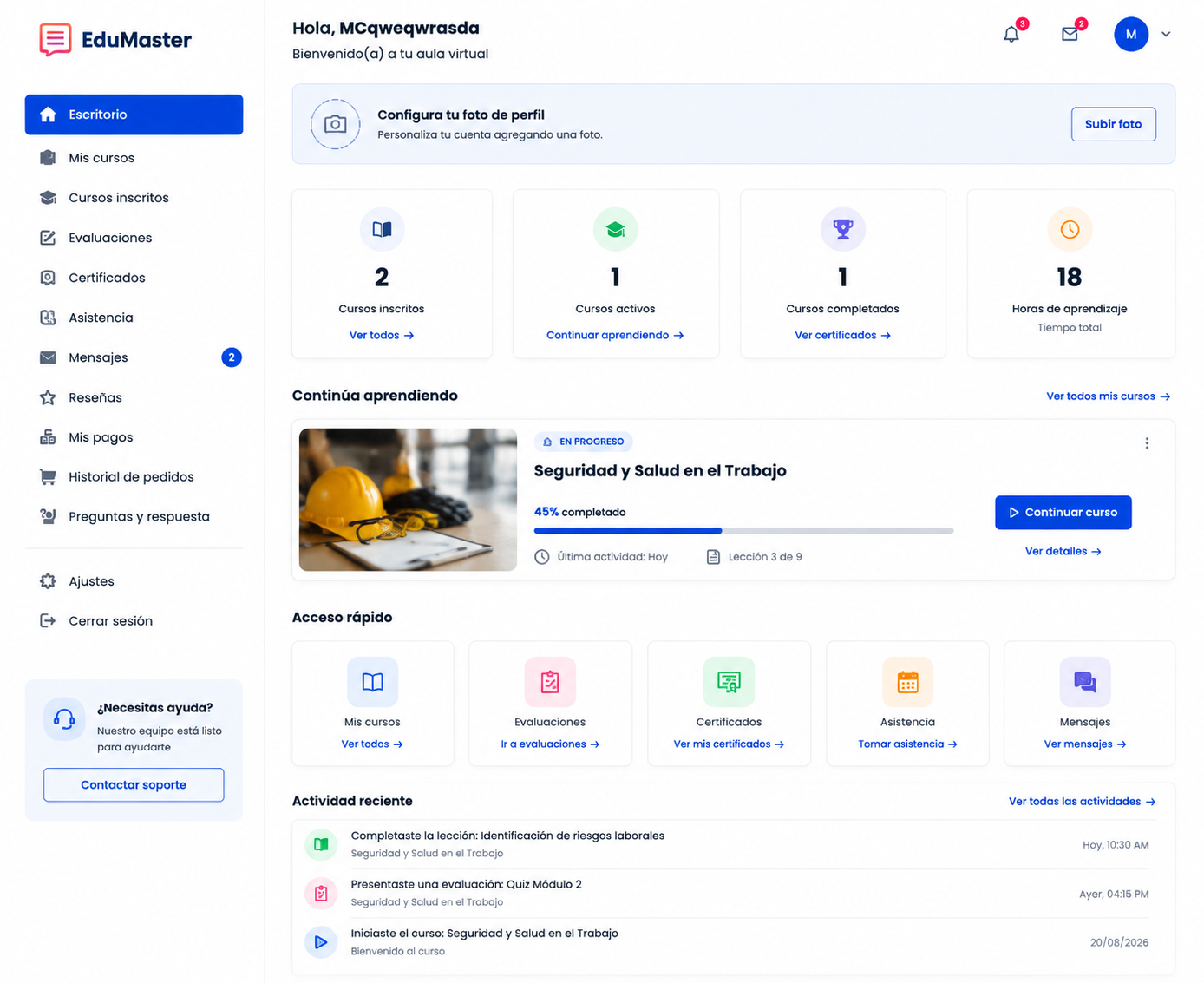
Task: Open Mensajes in the sidebar
Action: (134, 357)
